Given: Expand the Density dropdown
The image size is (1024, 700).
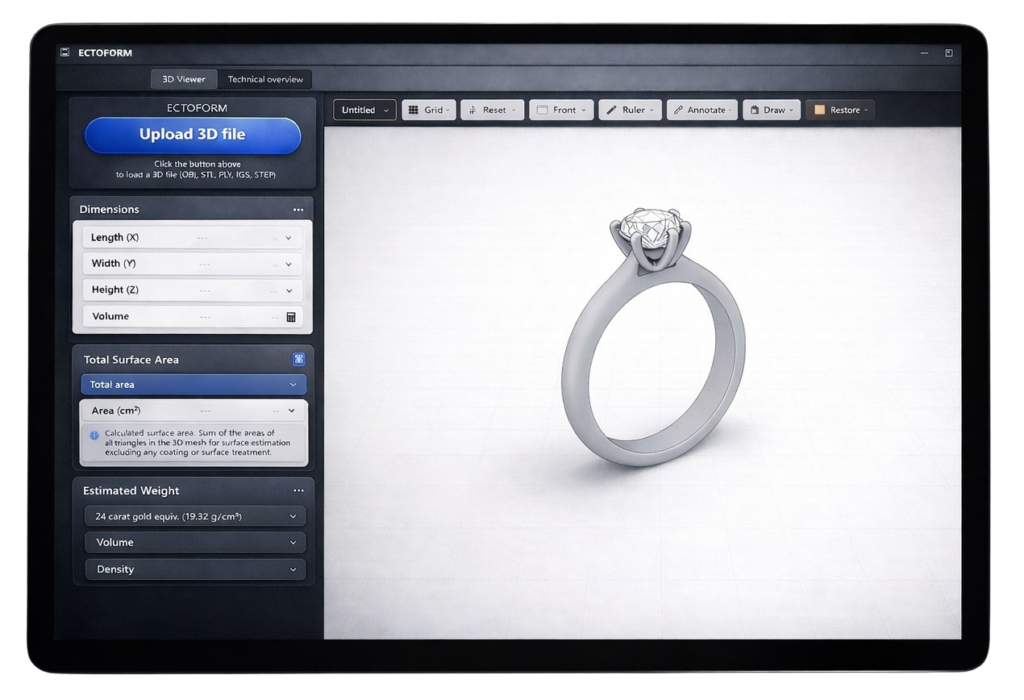Looking at the screenshot, I should coord(193,569).
